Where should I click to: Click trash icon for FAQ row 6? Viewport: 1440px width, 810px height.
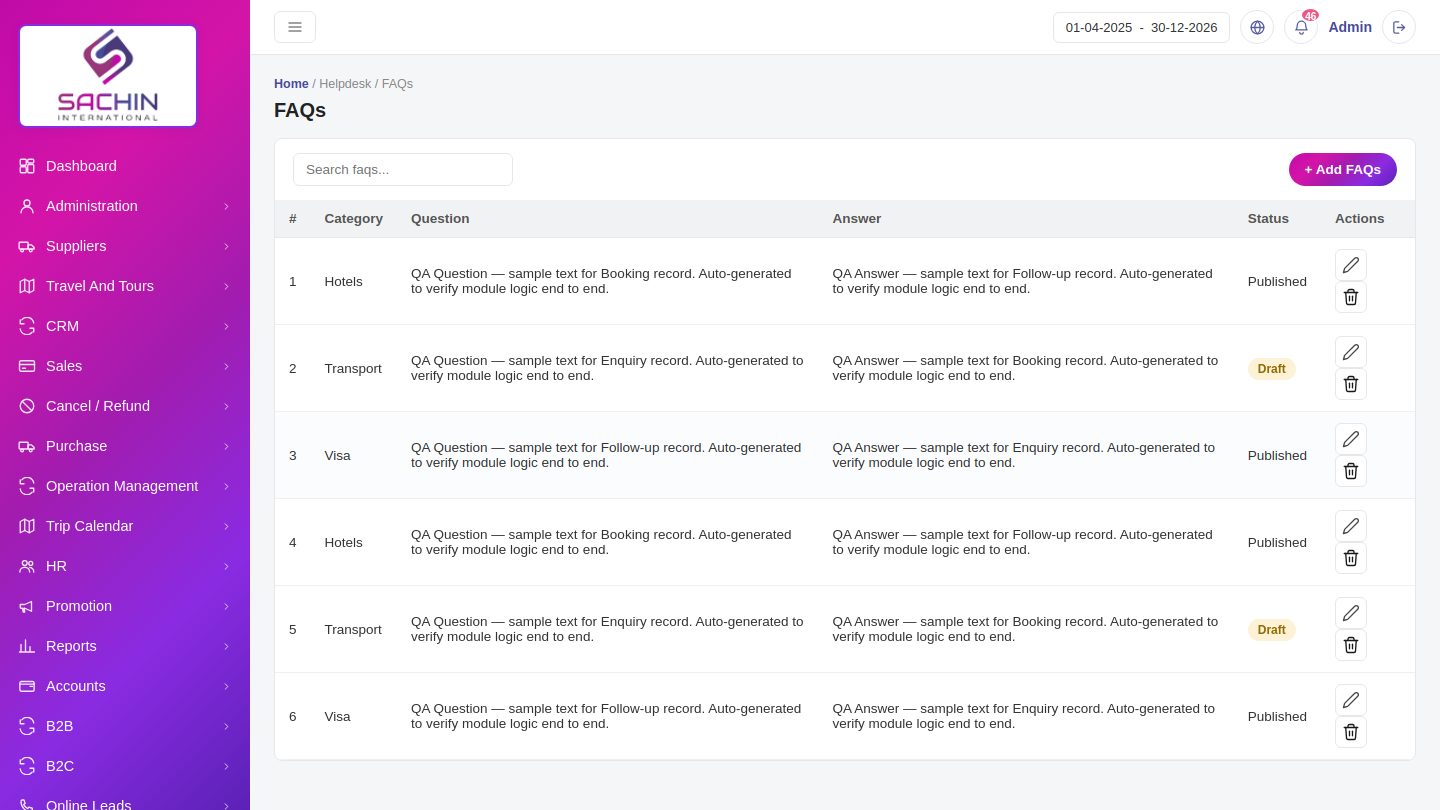(1351, 732)
